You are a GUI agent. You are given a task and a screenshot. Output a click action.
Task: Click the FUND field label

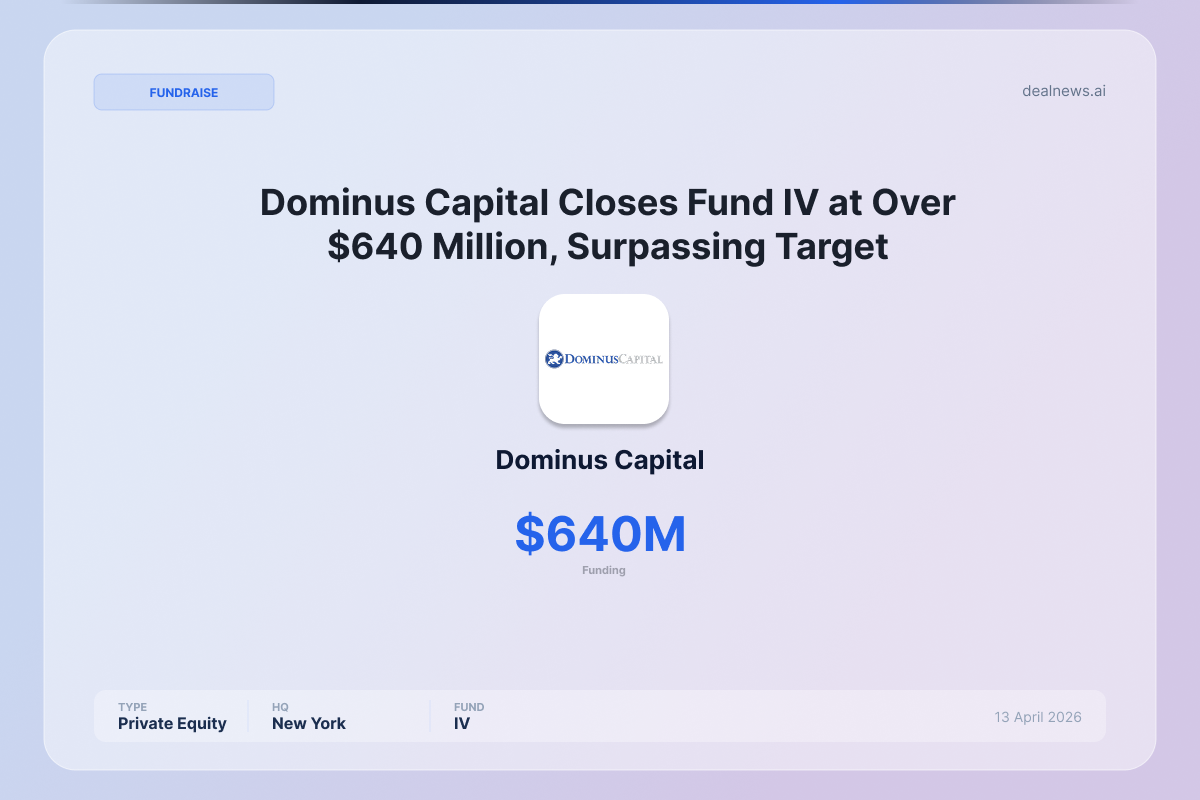pos(469,707)
